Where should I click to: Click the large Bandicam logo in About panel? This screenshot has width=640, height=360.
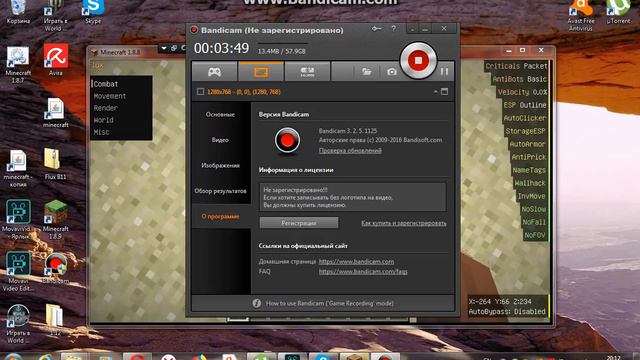point(287,140)
